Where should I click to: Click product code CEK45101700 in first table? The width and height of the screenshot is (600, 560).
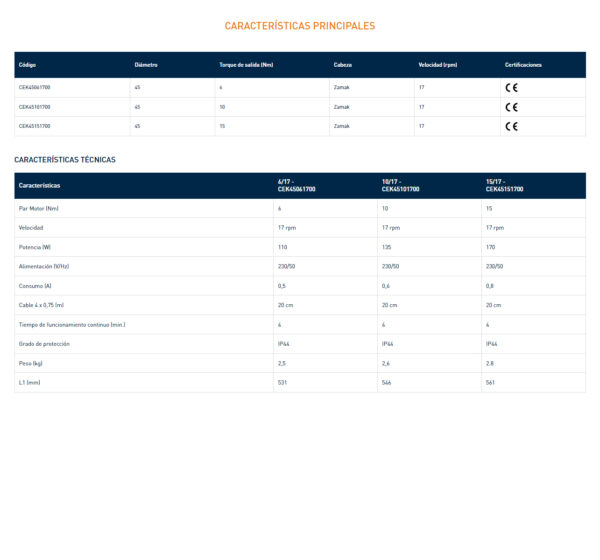pos(35,106)
